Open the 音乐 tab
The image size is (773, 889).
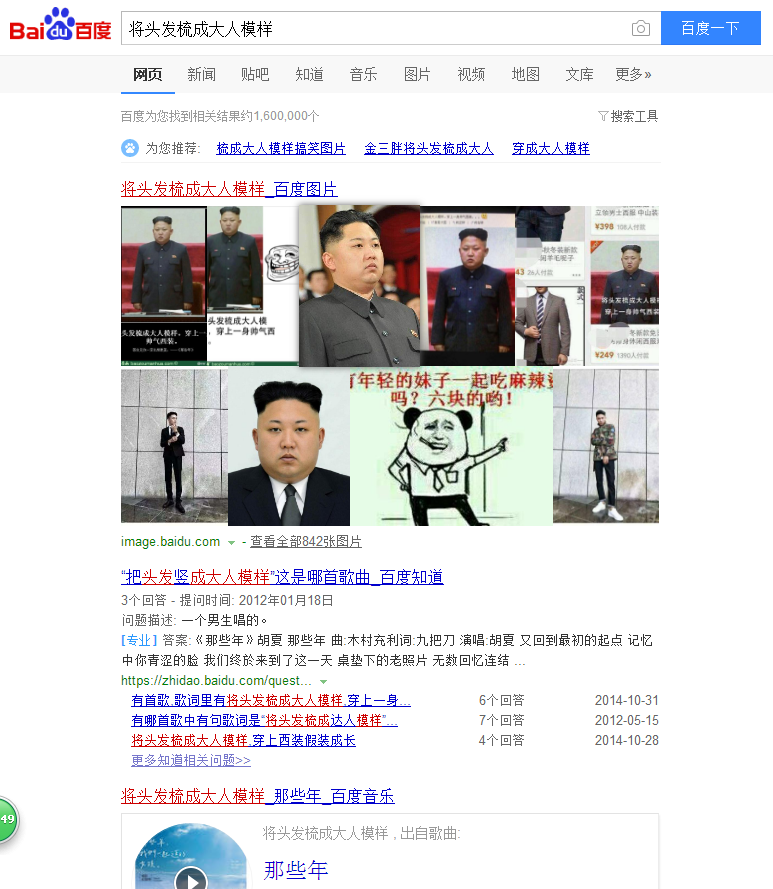click(364, 74)
